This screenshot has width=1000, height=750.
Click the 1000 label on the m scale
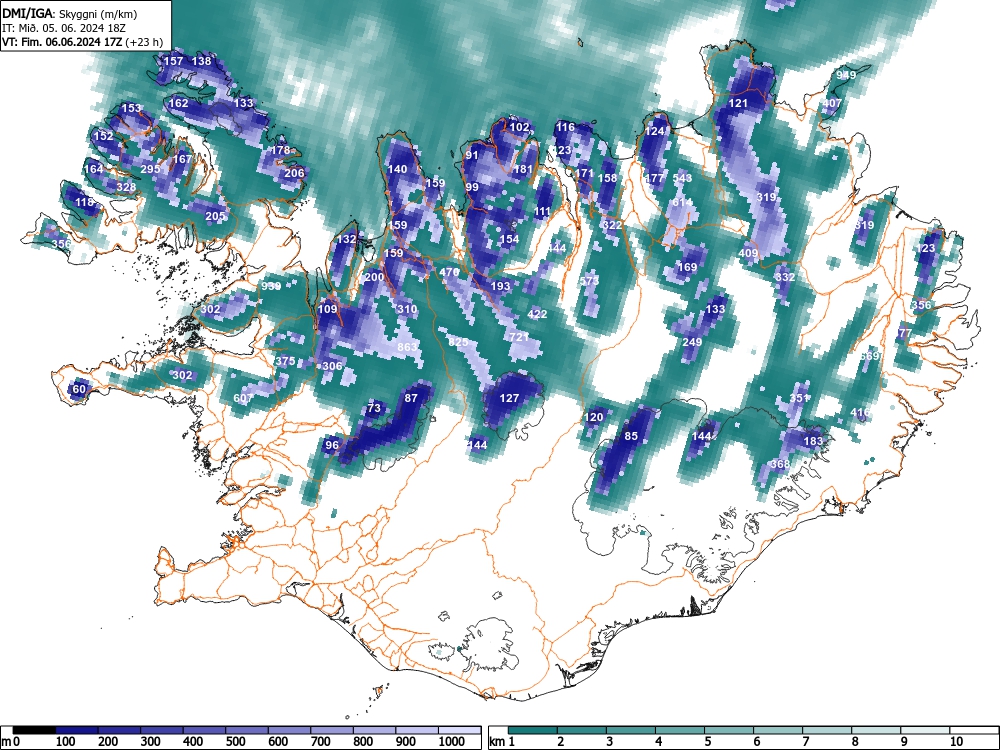(x=452, y=742)
